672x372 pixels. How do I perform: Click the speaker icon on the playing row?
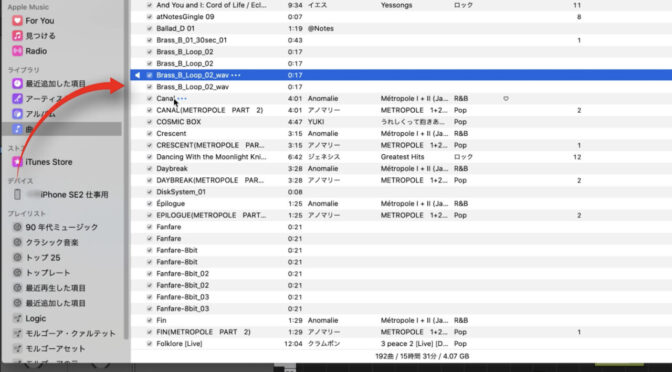[x=137, y=75]
